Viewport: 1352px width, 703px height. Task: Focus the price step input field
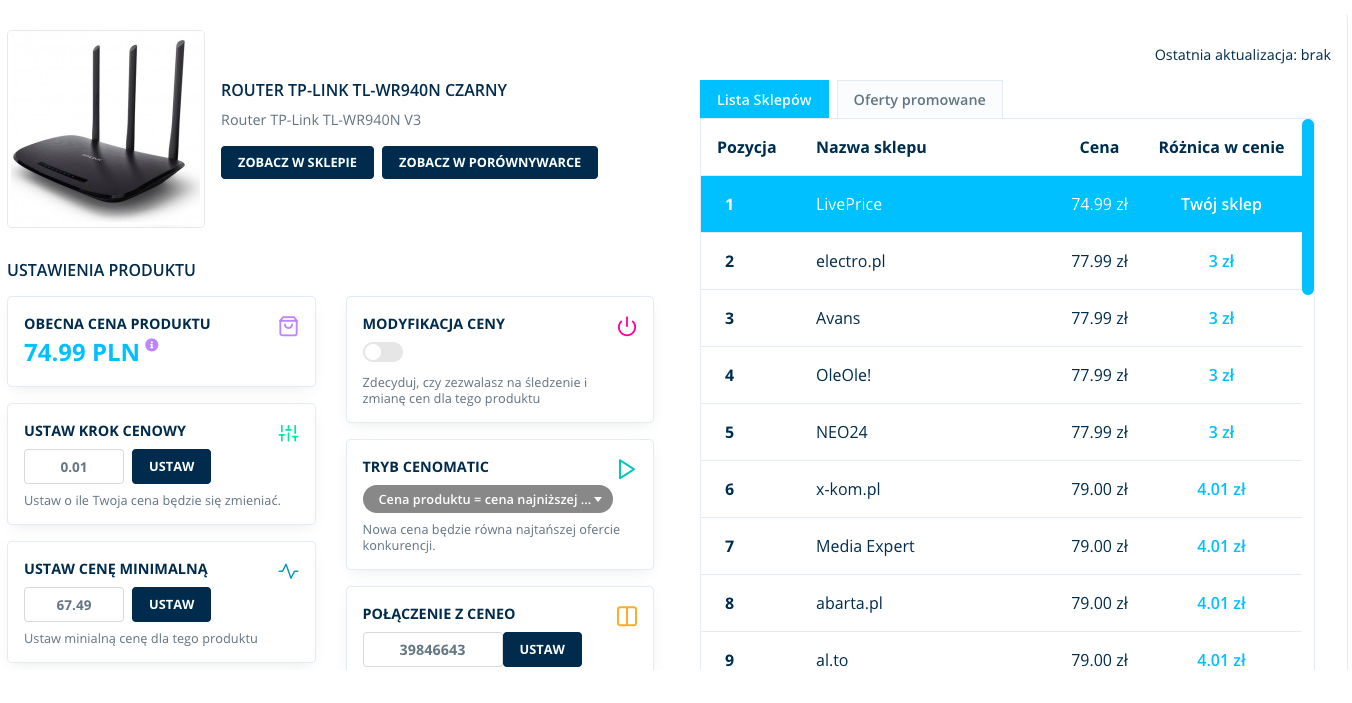74,467
